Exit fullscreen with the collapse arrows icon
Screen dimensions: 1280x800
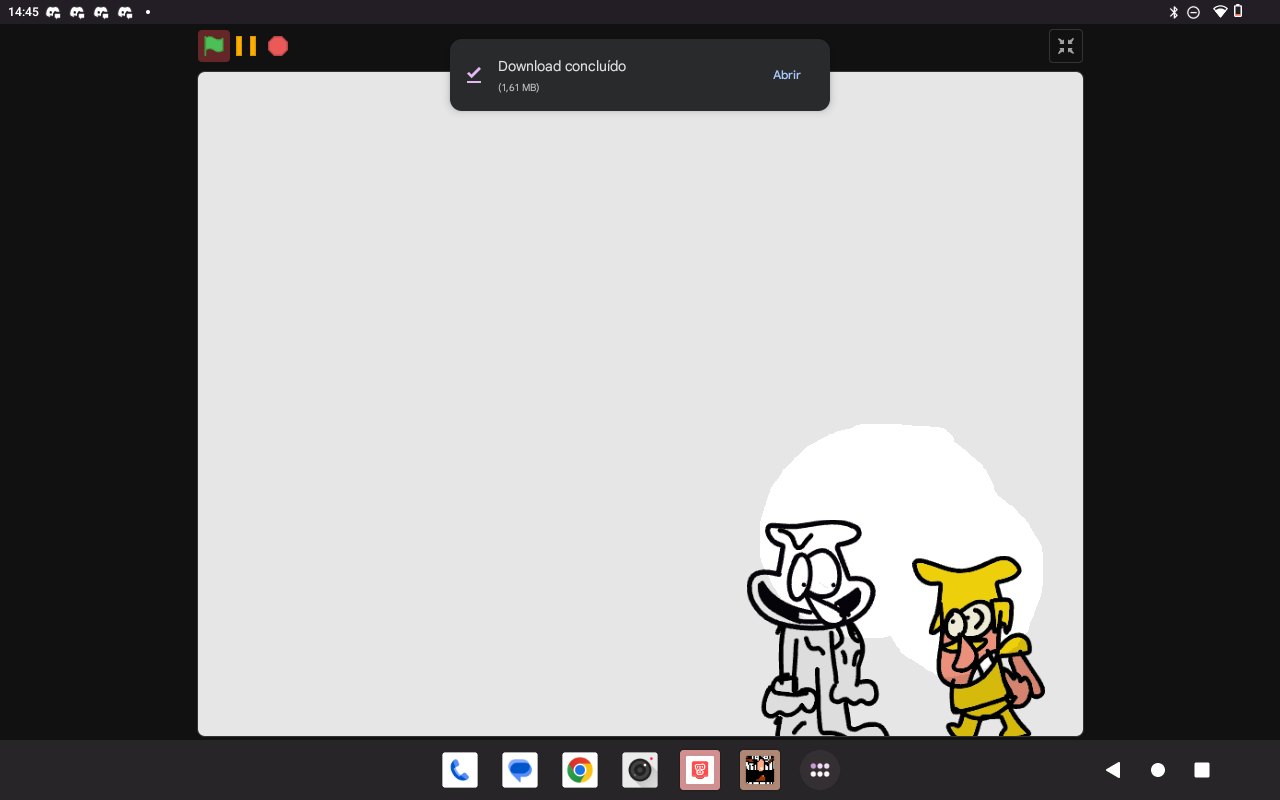click(1066, 46)
